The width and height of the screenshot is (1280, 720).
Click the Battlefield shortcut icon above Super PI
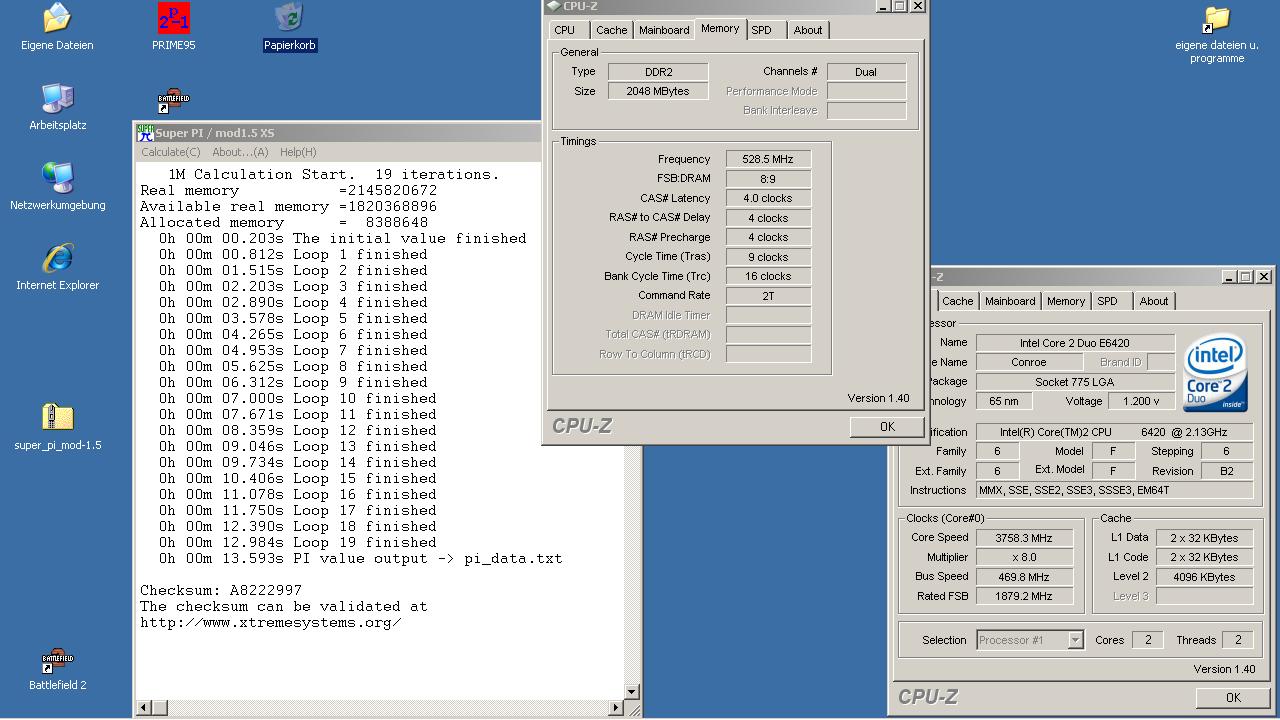click(x=173, y=101)
